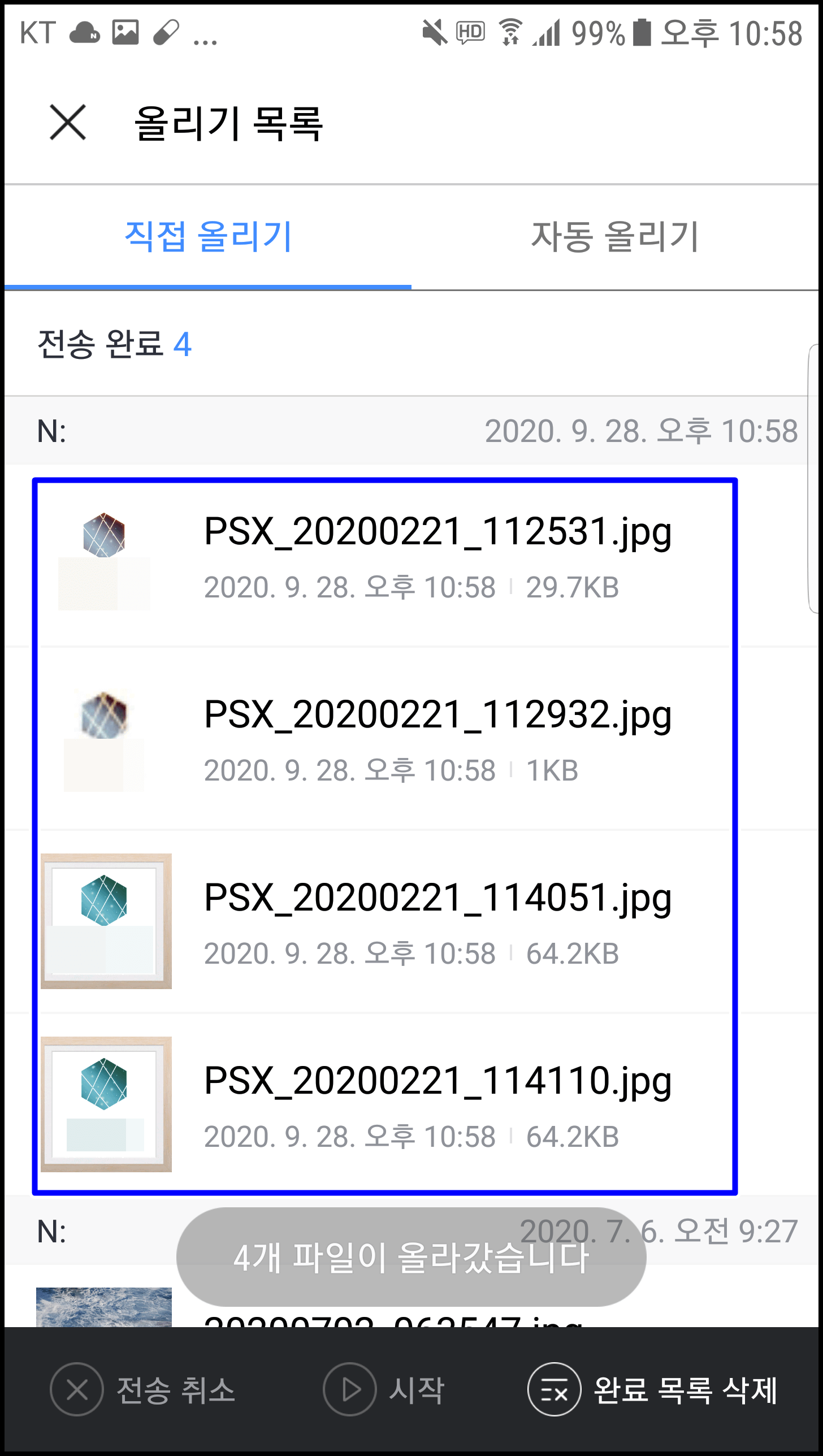Tap the Naver cloud status bar icon
Screen dimensions: 823x1456
click(x=84, y=33)
